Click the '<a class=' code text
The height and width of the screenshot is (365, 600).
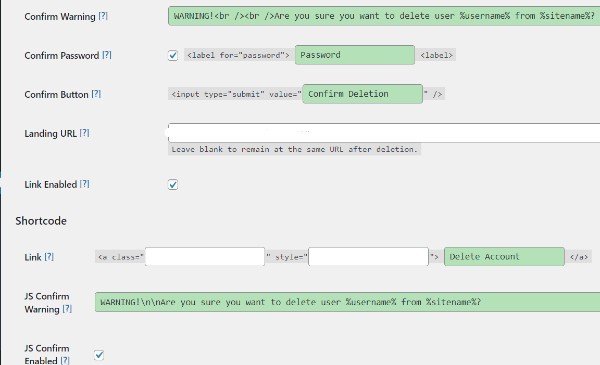click(x=120, y=257)
